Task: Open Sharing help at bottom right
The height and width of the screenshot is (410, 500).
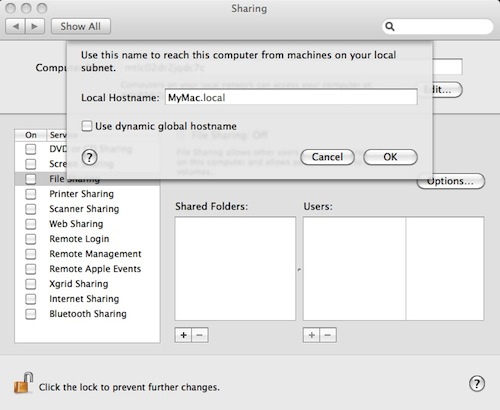Action: coord(477,384)
